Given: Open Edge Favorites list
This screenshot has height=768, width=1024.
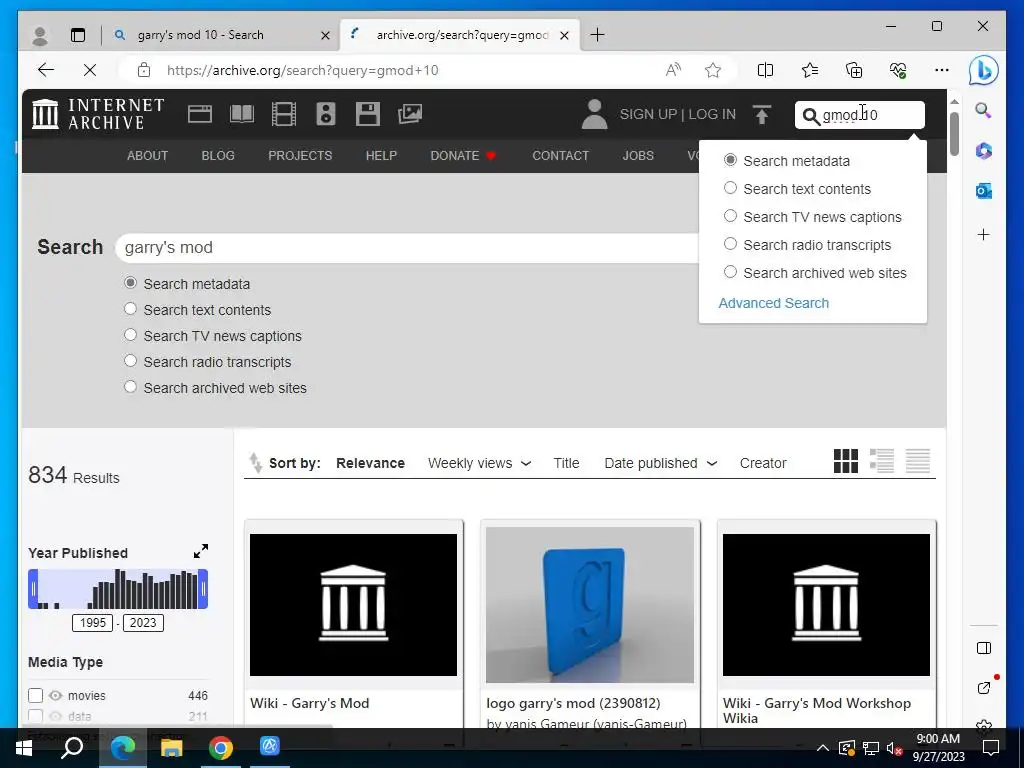Looking at the screenshot, I should (810, 70).
